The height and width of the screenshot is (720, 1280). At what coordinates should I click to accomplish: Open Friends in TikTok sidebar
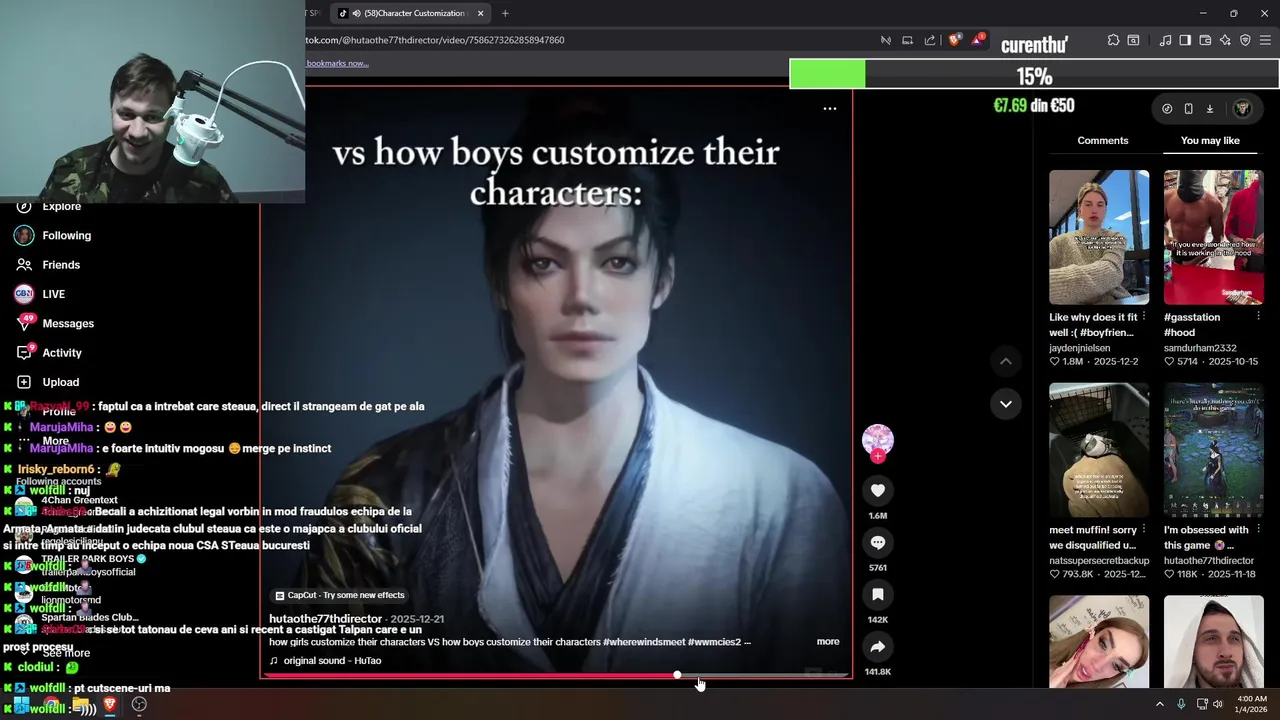point(49,264)
